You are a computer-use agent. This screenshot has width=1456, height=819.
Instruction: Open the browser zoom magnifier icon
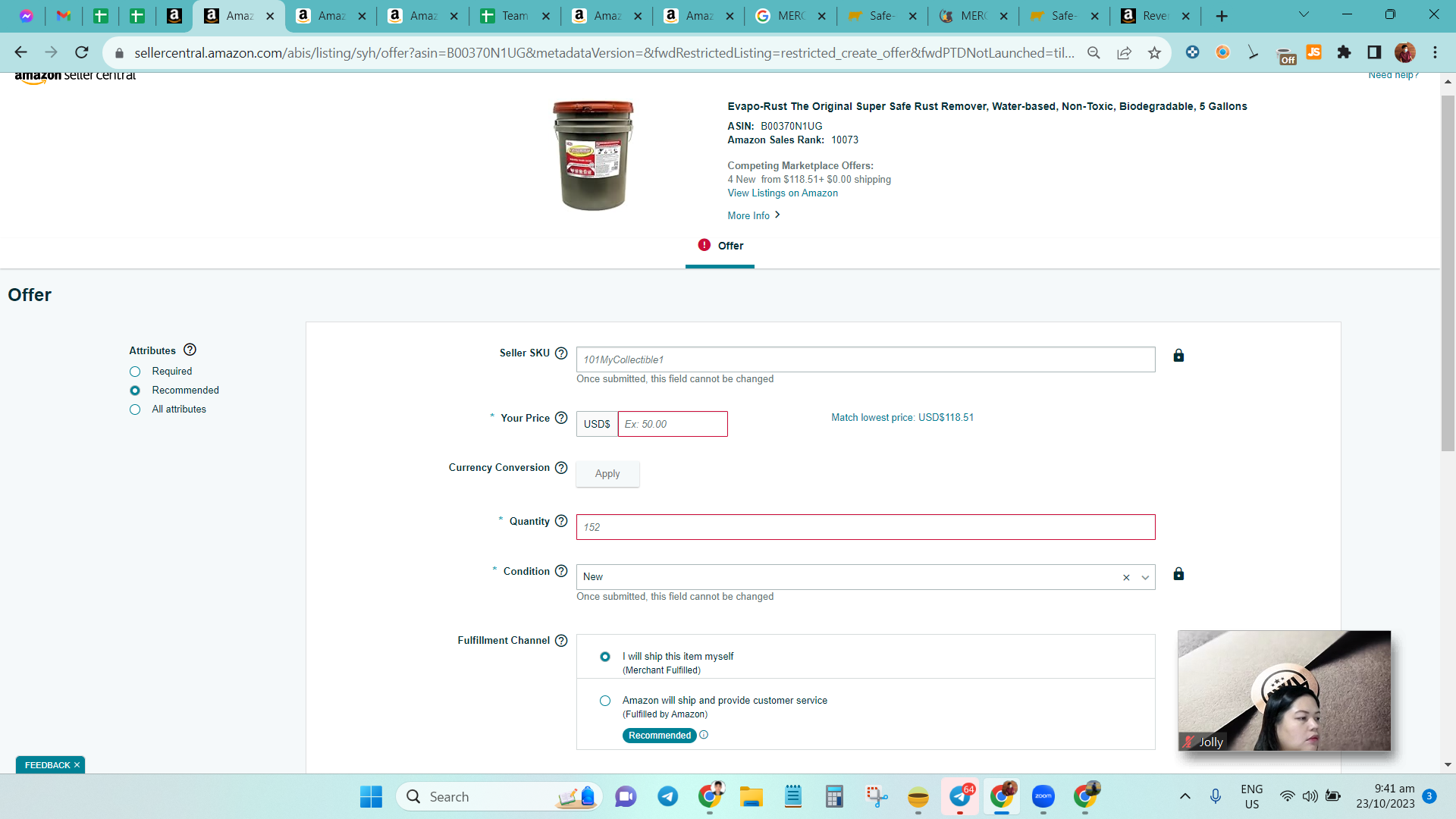click(x=1094, y=52)
